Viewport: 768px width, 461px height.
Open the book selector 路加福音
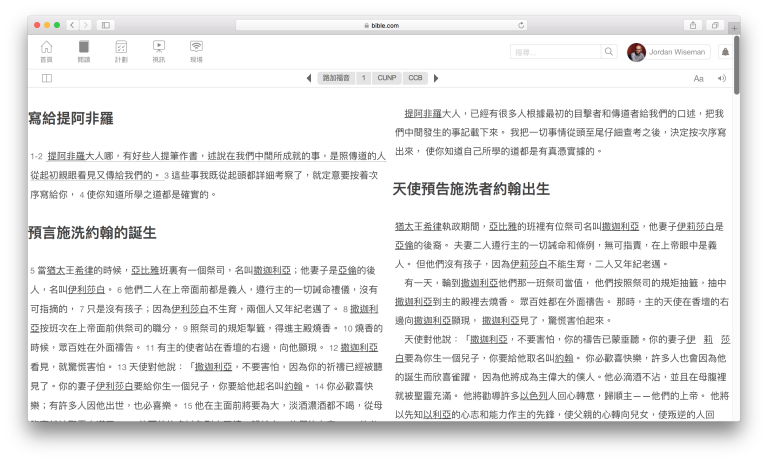(x=336, y=77)
